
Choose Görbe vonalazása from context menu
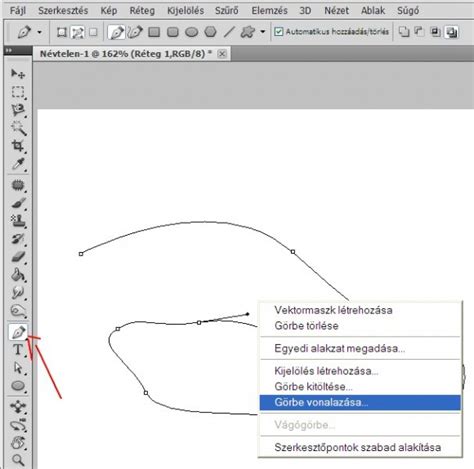coord(360,402)
